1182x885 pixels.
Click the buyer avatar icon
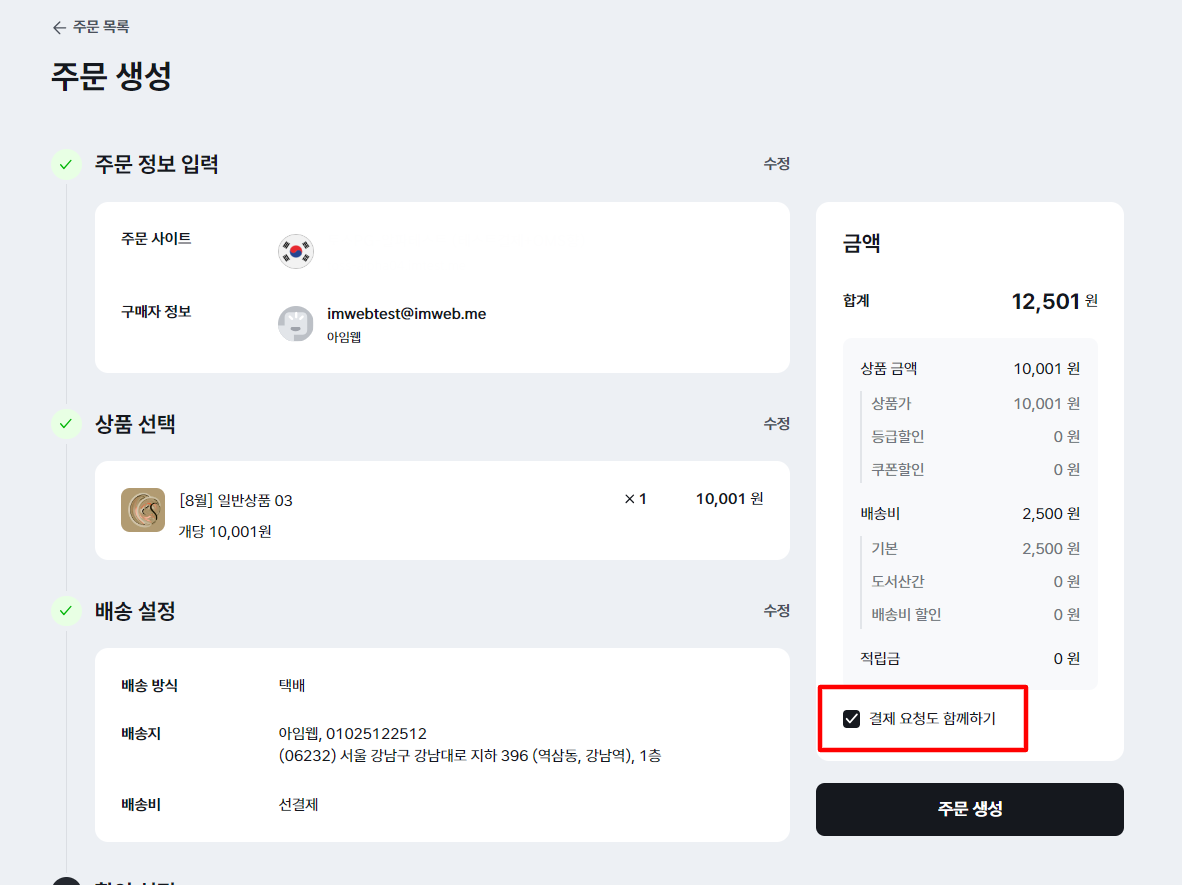(x=295, y=324)
